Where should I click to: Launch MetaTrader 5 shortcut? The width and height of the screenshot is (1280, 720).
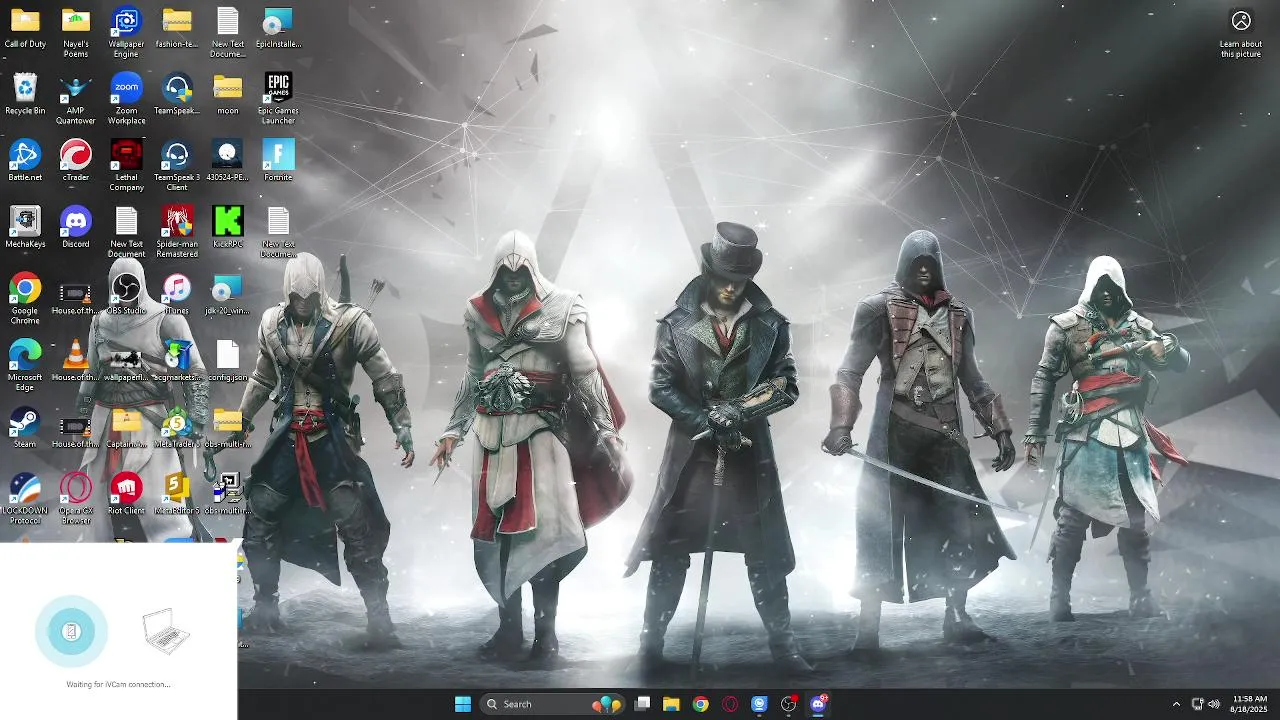click(177, 427)
